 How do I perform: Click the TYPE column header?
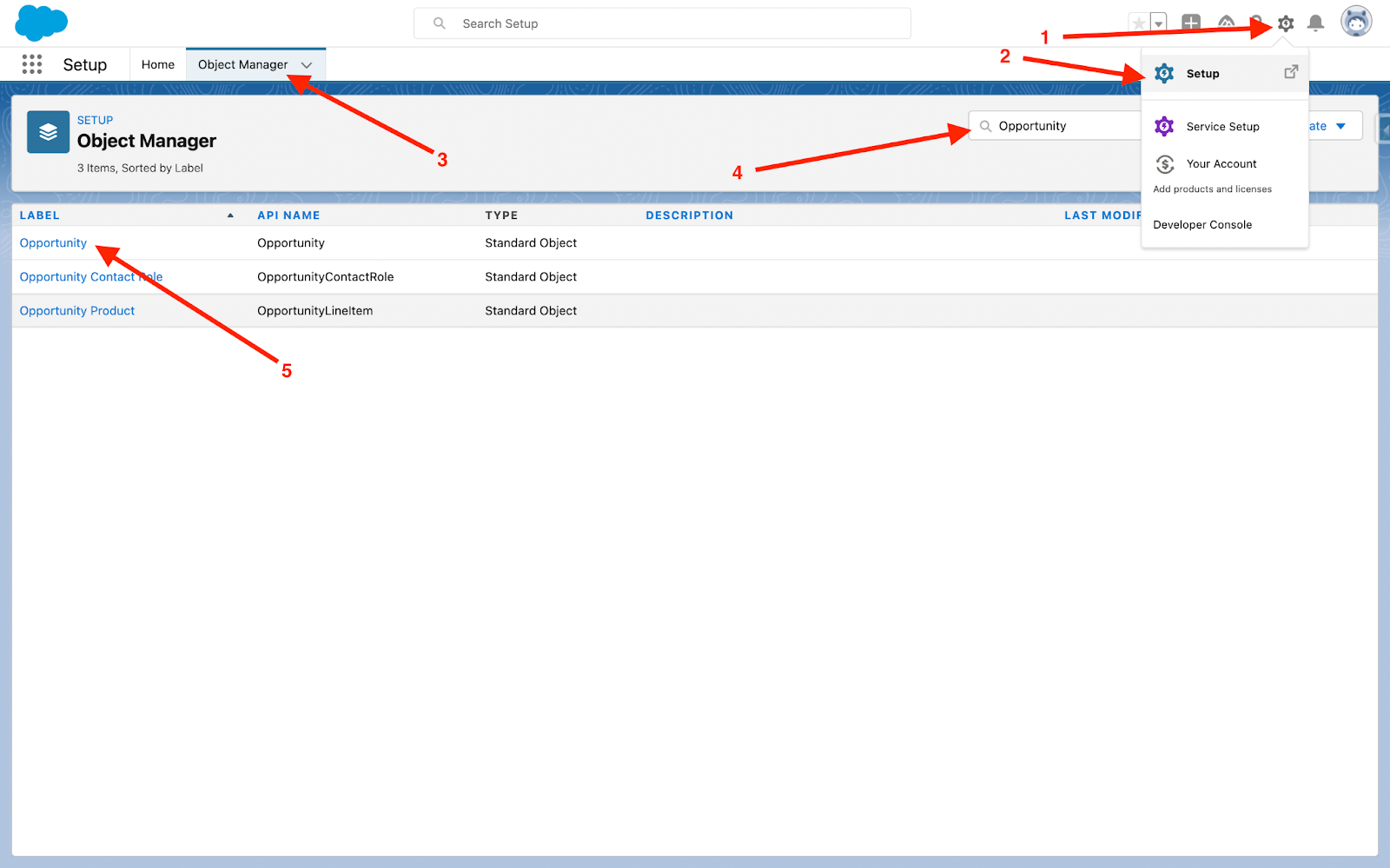point(501,215)
